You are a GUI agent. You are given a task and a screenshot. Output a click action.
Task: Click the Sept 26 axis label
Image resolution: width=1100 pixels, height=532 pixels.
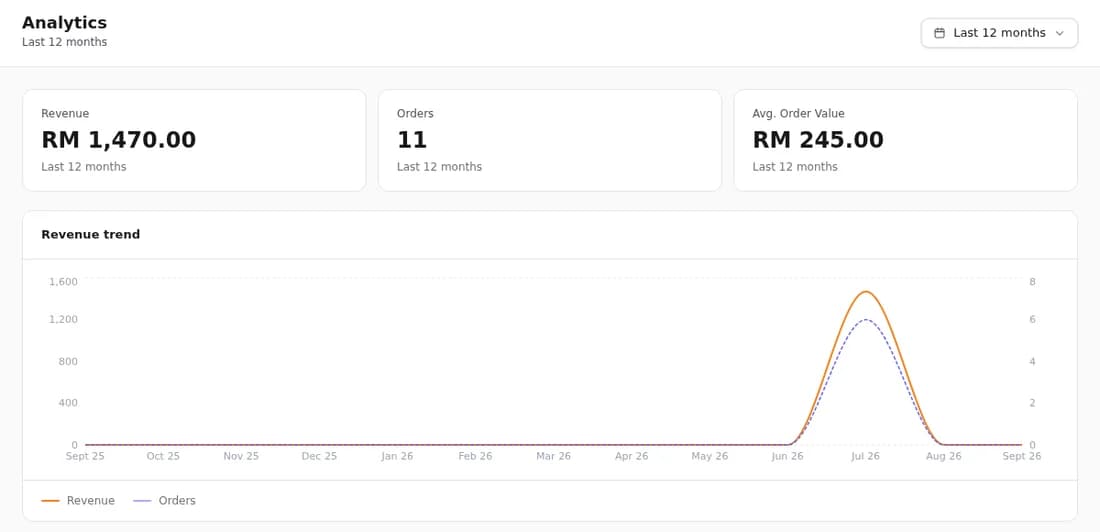(1021, 456)
